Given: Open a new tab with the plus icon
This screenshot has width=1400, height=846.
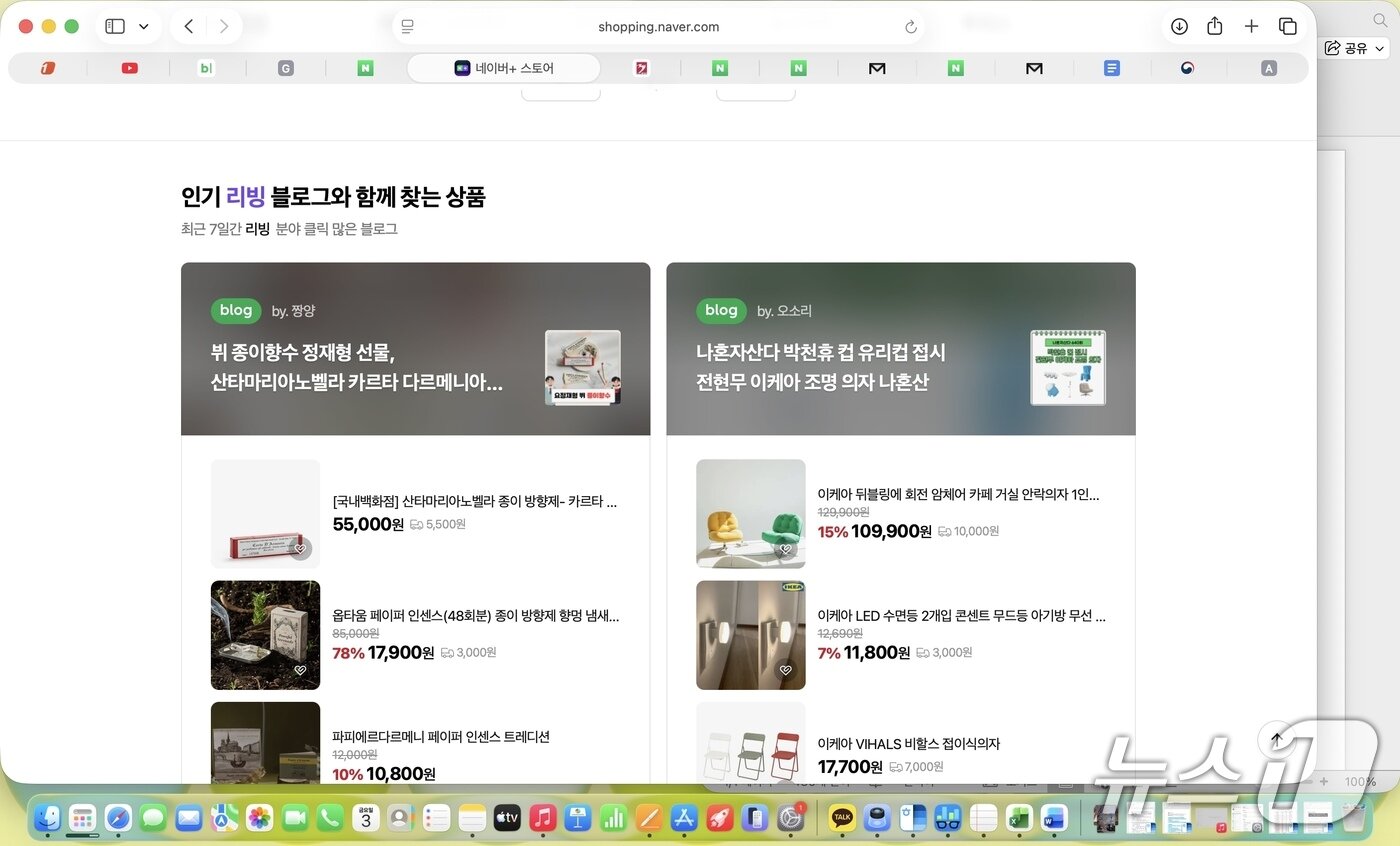Looking at the screenshot, I should tap(1251, 27).
